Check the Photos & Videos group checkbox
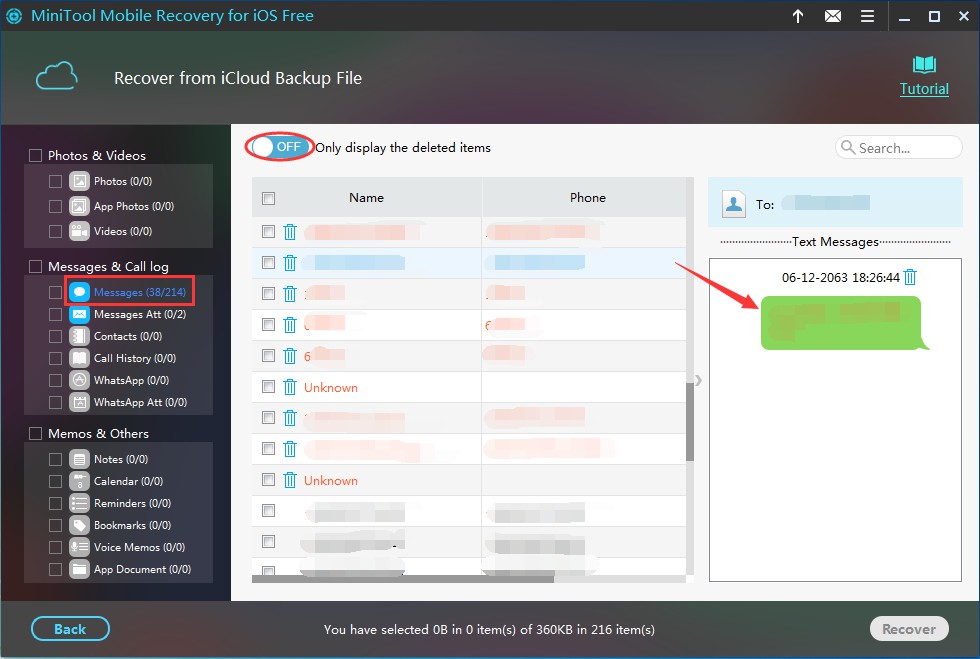The image size is (980, 659). tap(36, 155)
